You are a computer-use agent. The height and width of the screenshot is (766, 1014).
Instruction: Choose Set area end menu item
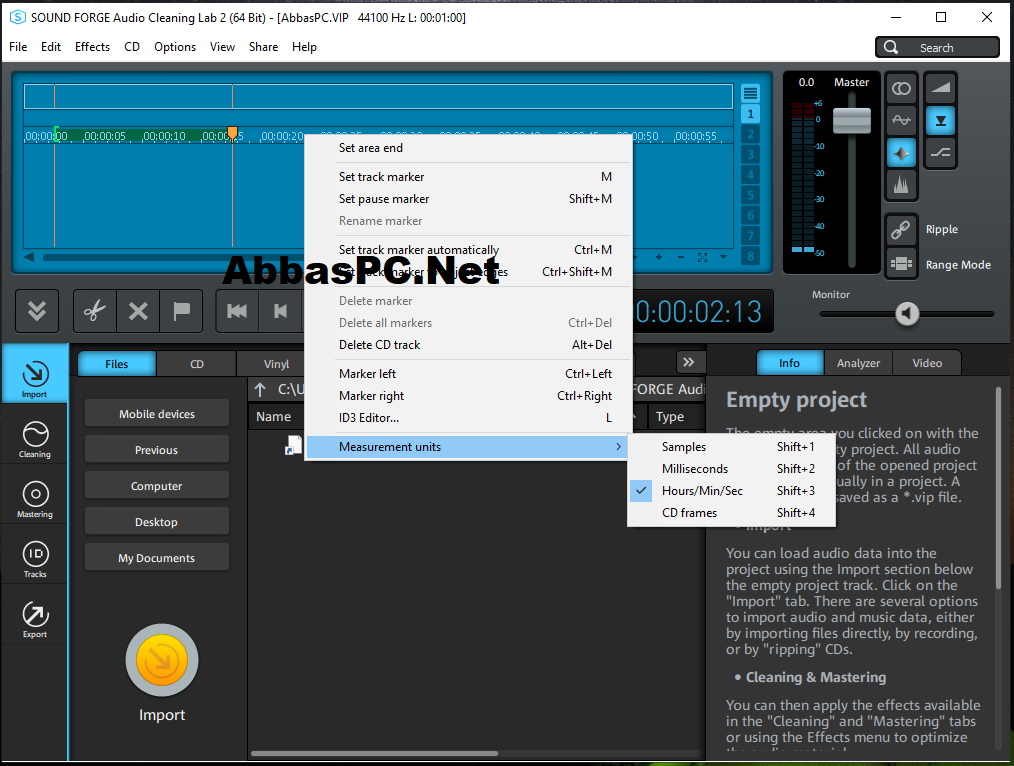pos(468,148)
